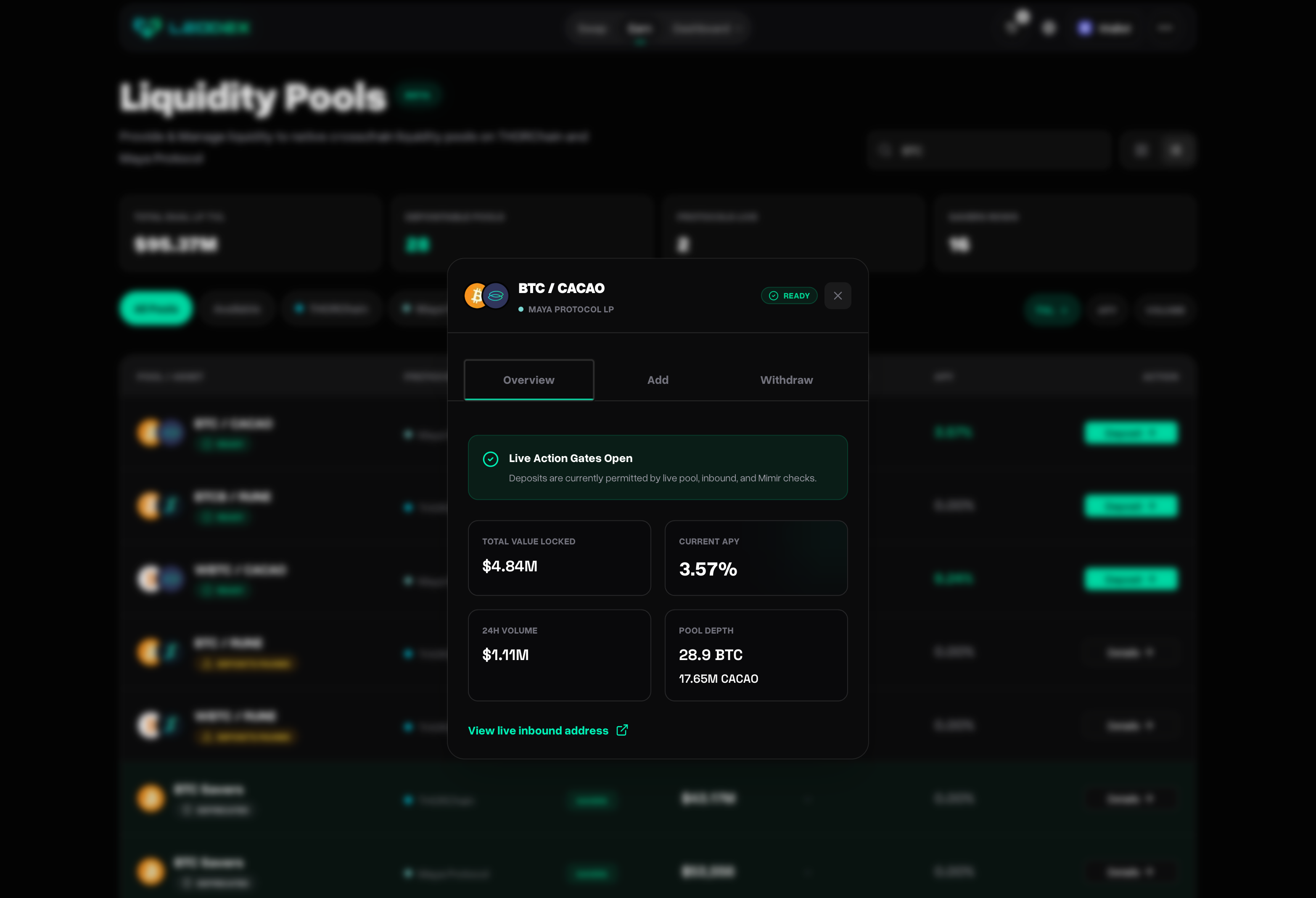Click the CACAO token icon in dialog header

[x=495, y=296]
